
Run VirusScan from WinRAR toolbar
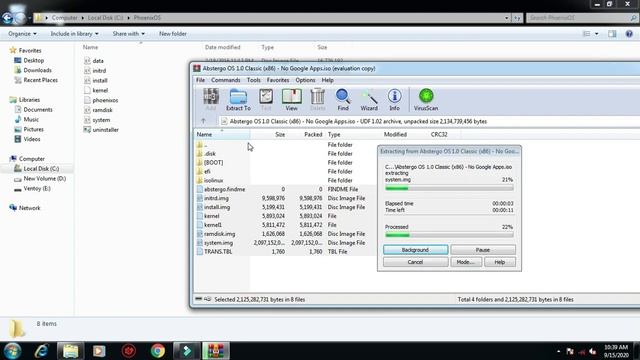[426, 100]
